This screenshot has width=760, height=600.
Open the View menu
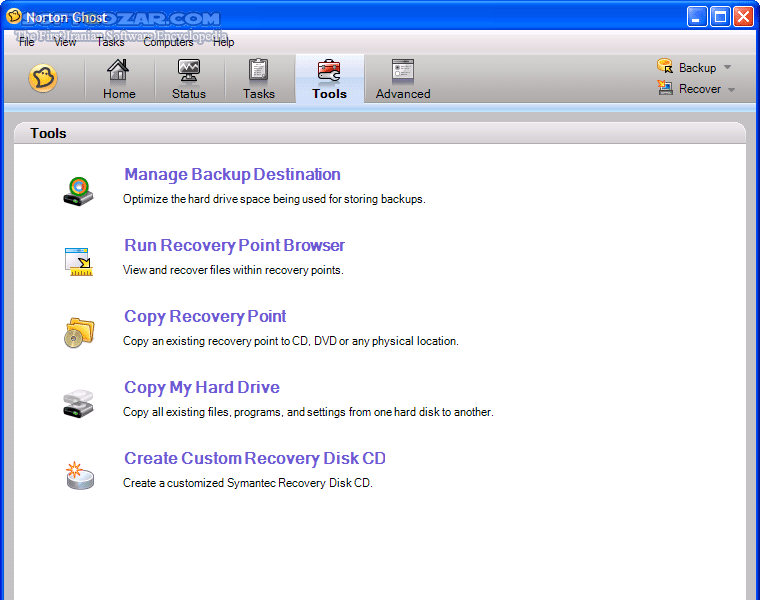[x=65, y=42]
